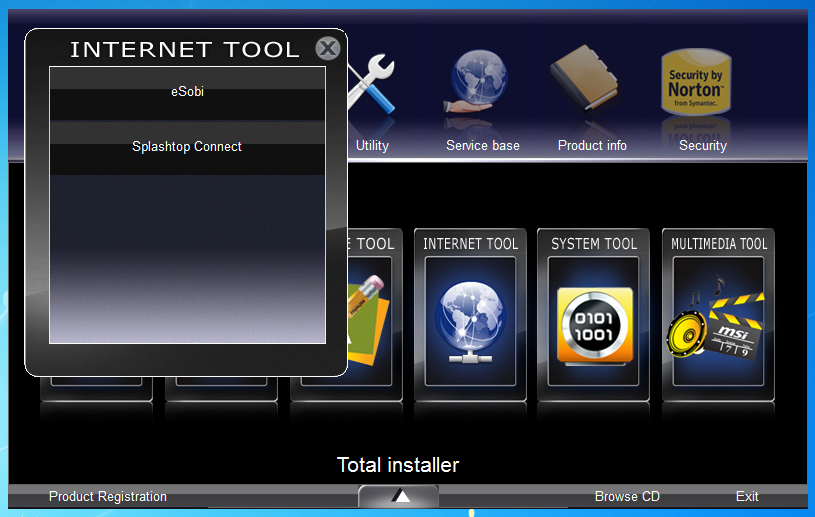Expand the bottom panel with up arrow
815x517 pixels.
399,496
